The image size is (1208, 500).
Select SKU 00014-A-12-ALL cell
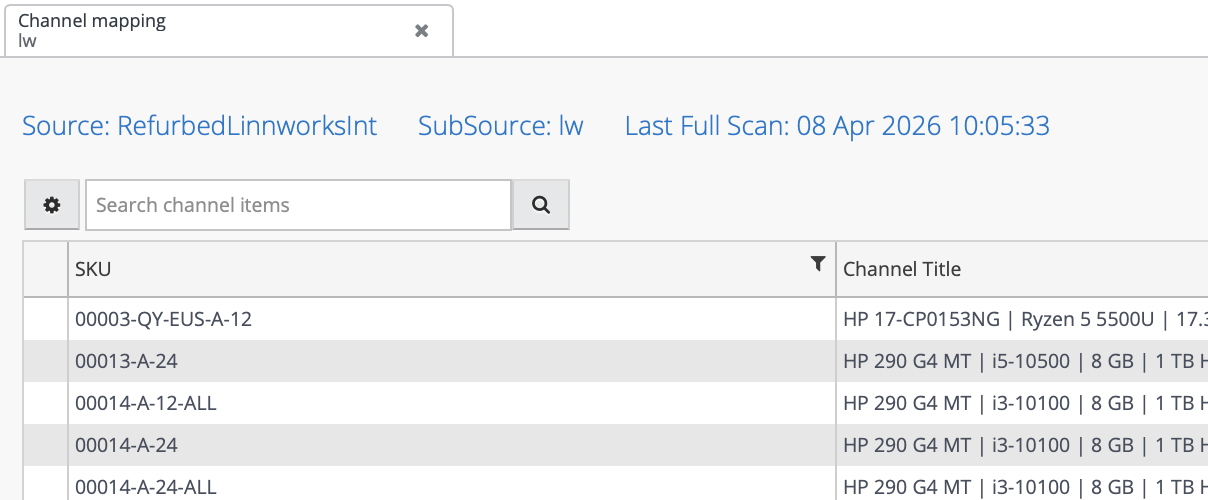tap(452, 403)
